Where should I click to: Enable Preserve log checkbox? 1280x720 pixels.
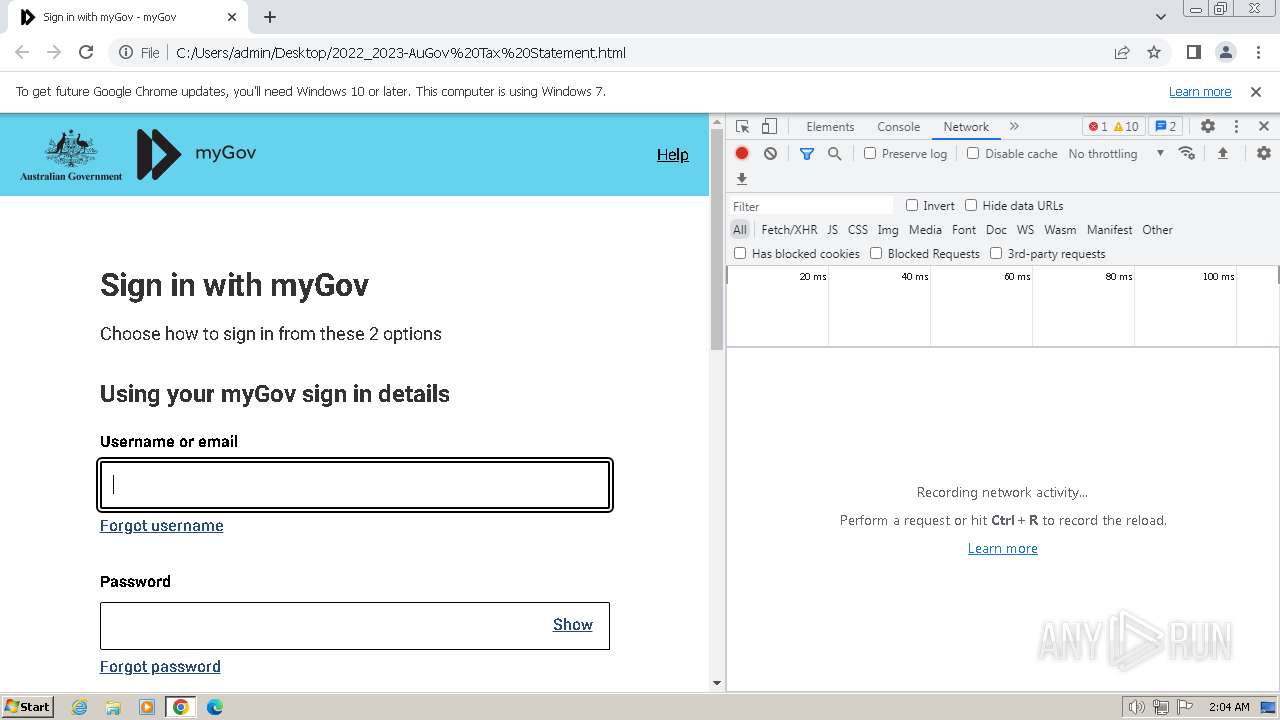click(x=870, y=153)
